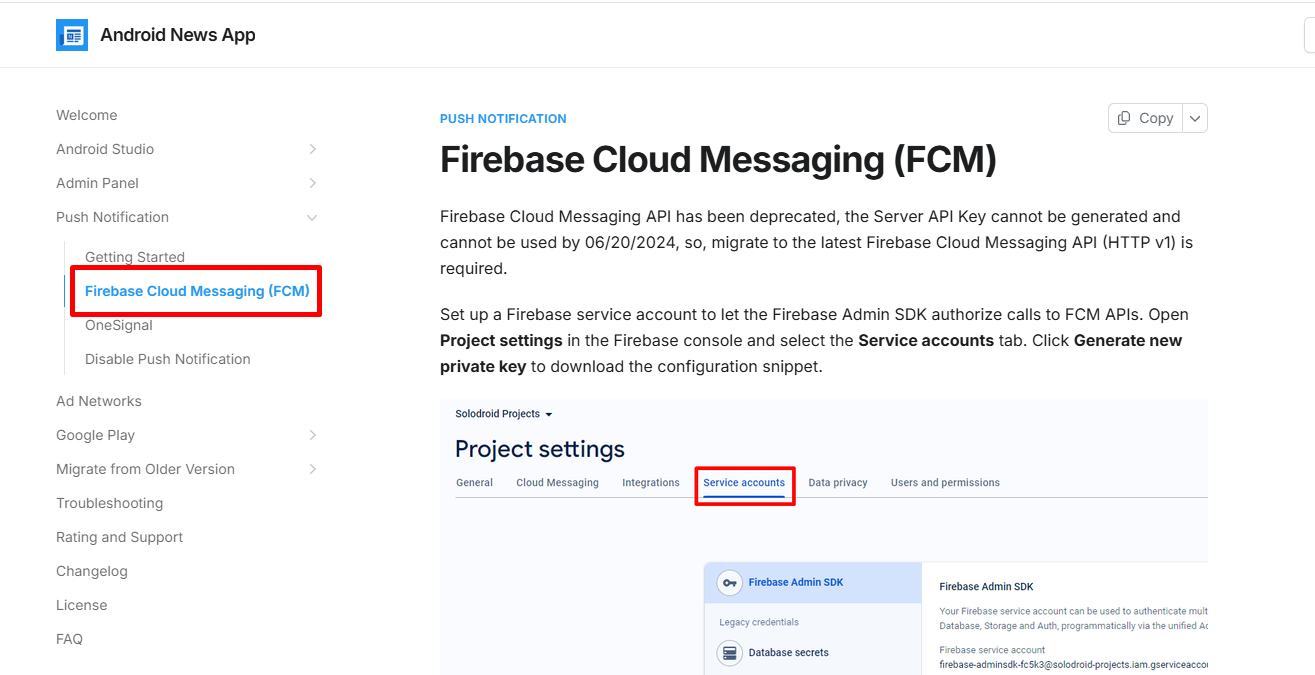Expand the Google Play section chevron
The image size is (1315, 675).
312,435
